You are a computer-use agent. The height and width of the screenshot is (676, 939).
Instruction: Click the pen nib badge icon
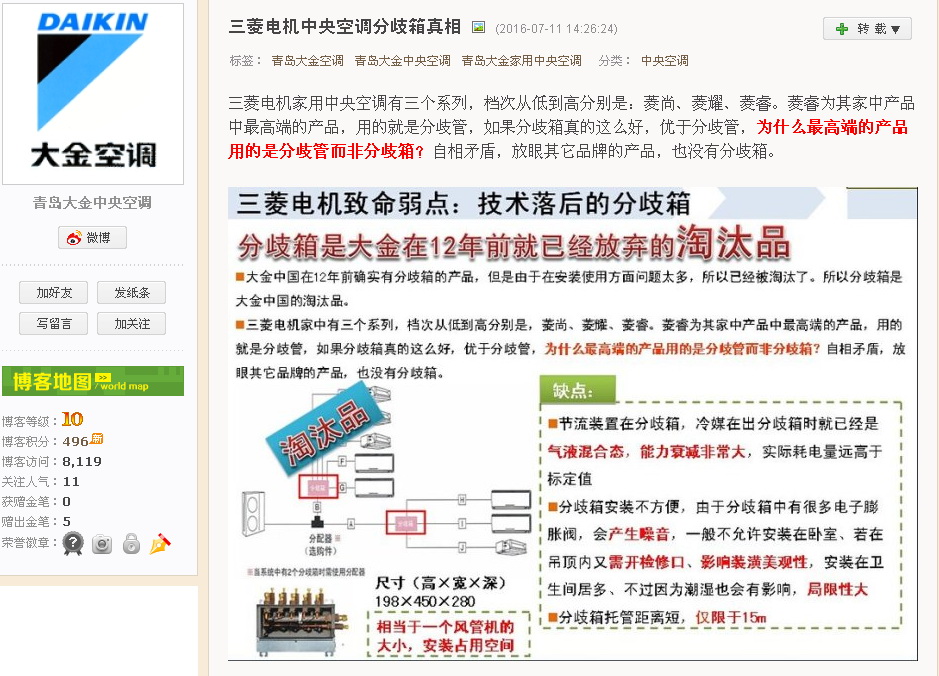pyautogui.click(x=160, y=543)
